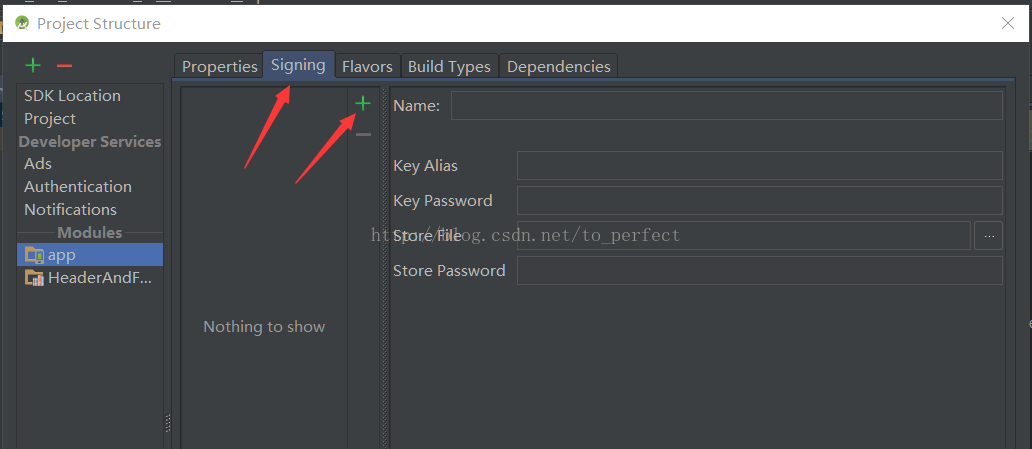Browse for store file with ellipsis button
This screenshot has height=449, width=1032.
tap(989, 235)
